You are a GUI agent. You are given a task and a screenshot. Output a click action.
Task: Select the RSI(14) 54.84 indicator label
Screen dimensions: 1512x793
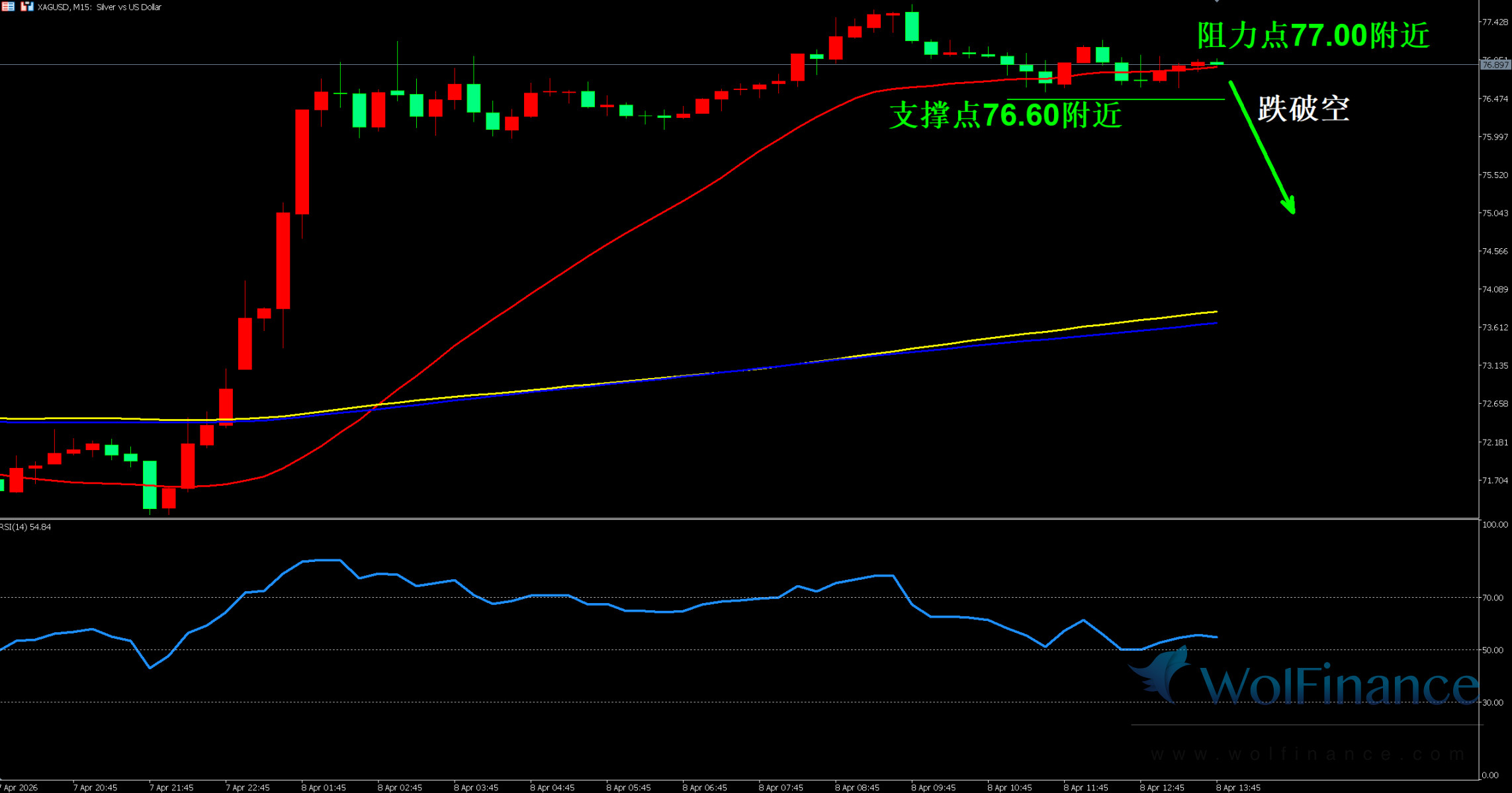tap(25, 527)
